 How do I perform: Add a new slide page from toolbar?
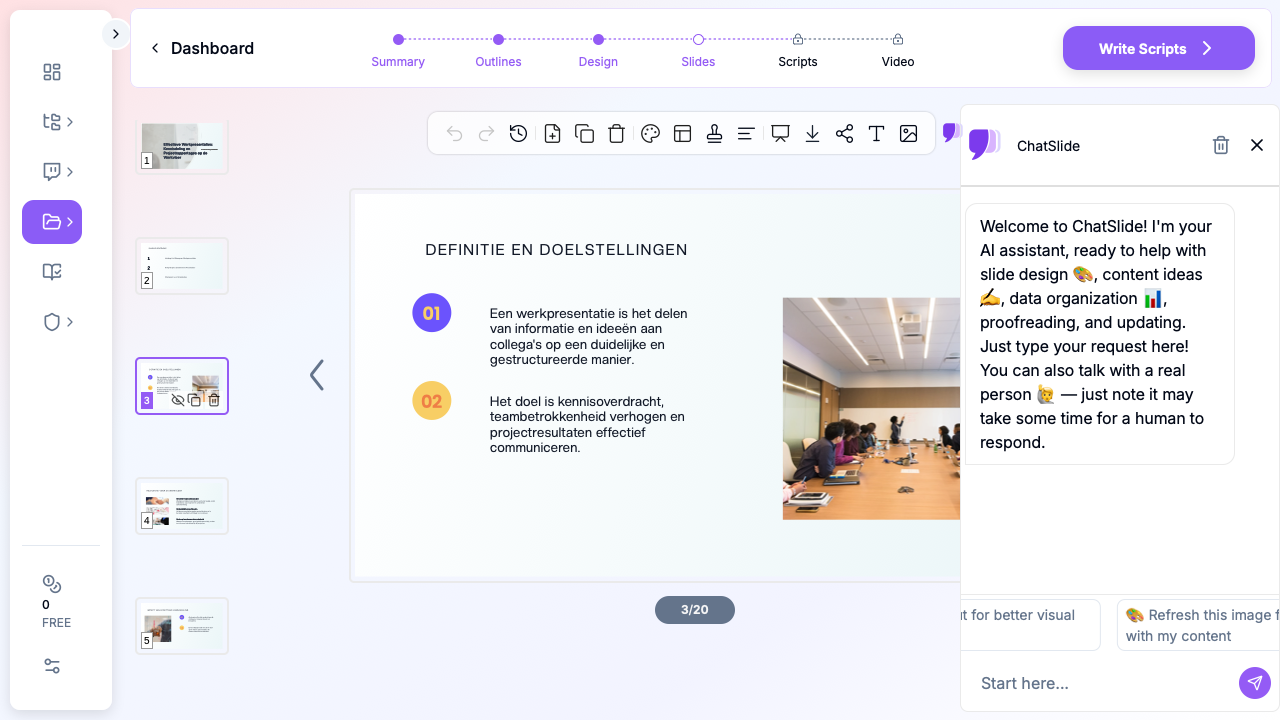pos(552,134)
